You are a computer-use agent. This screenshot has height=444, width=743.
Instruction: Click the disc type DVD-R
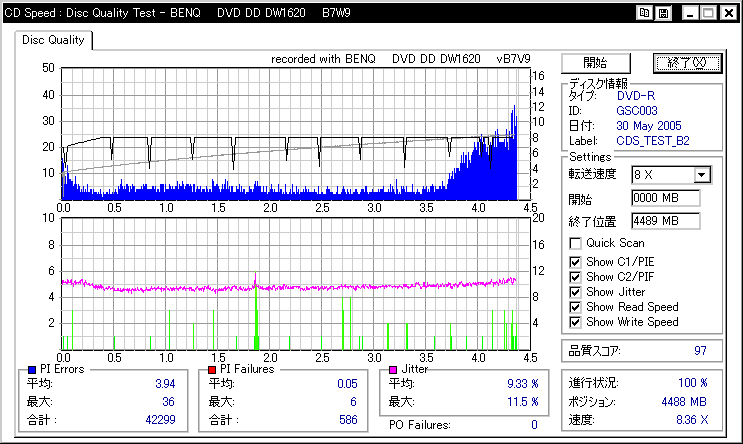(x=636, y=96)
